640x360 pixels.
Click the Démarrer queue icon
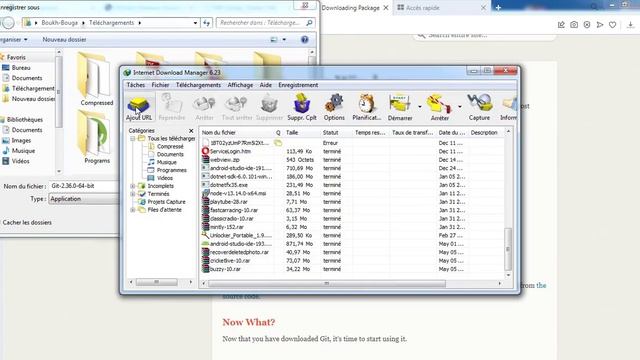click(400, 107)
